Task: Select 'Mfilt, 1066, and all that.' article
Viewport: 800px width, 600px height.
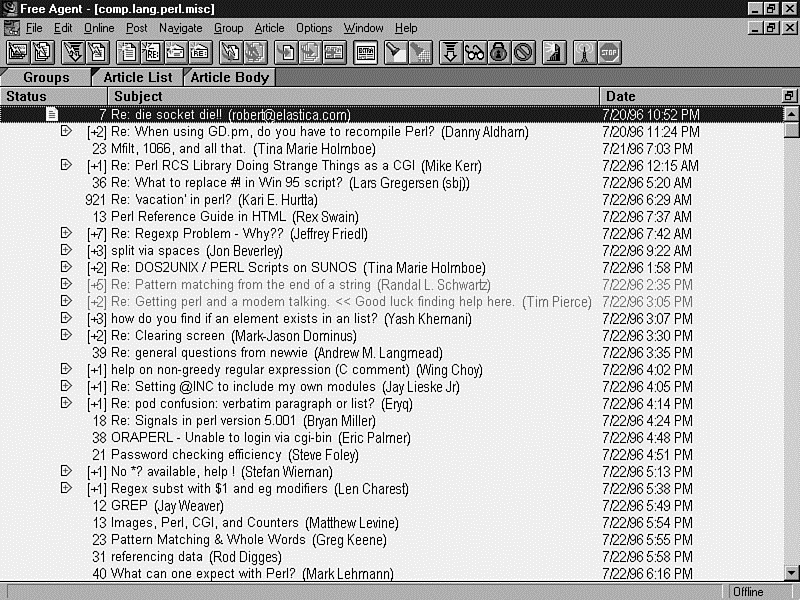Action: tap(392, 148)
